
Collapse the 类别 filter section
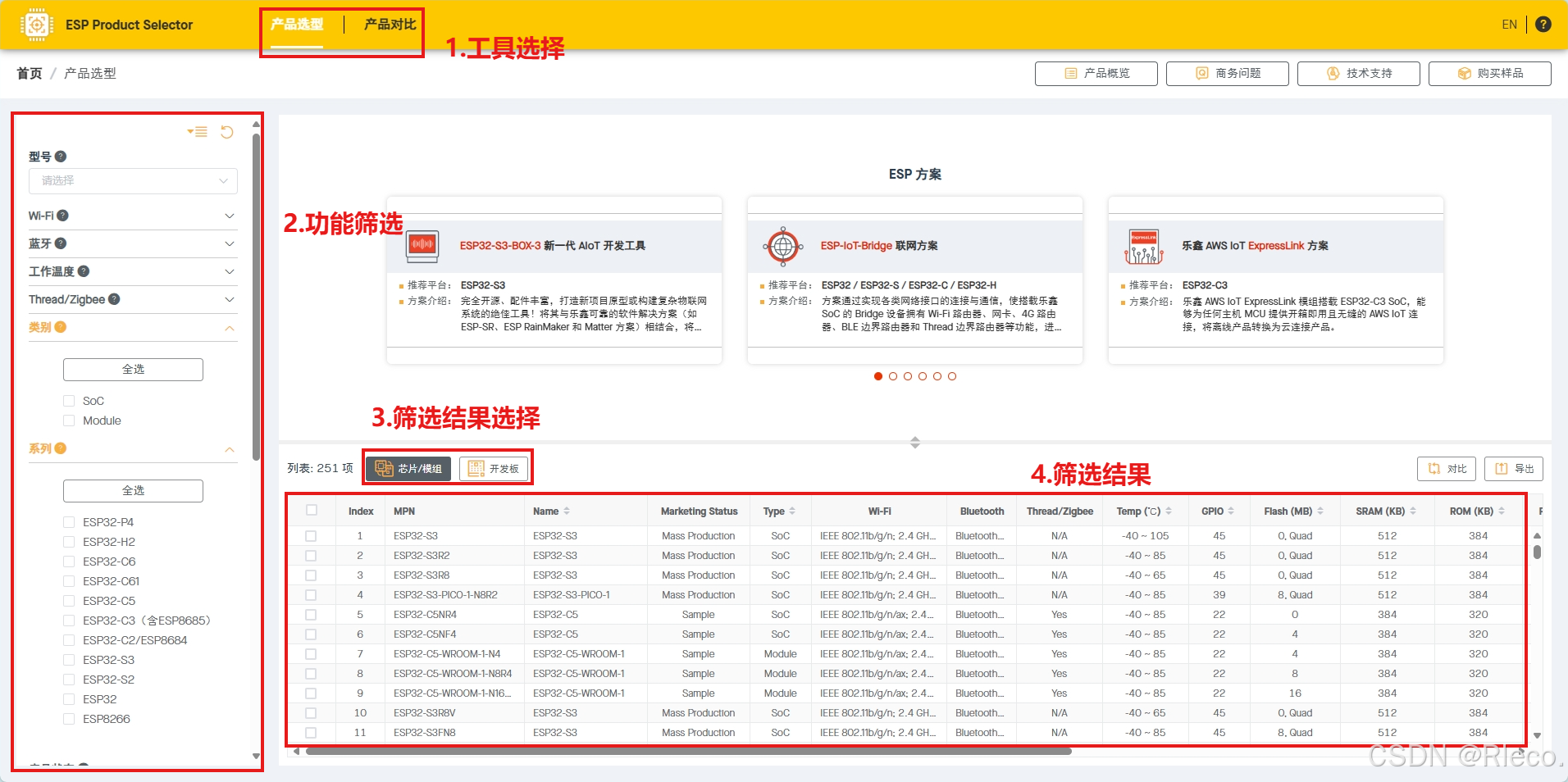point(230,328)
